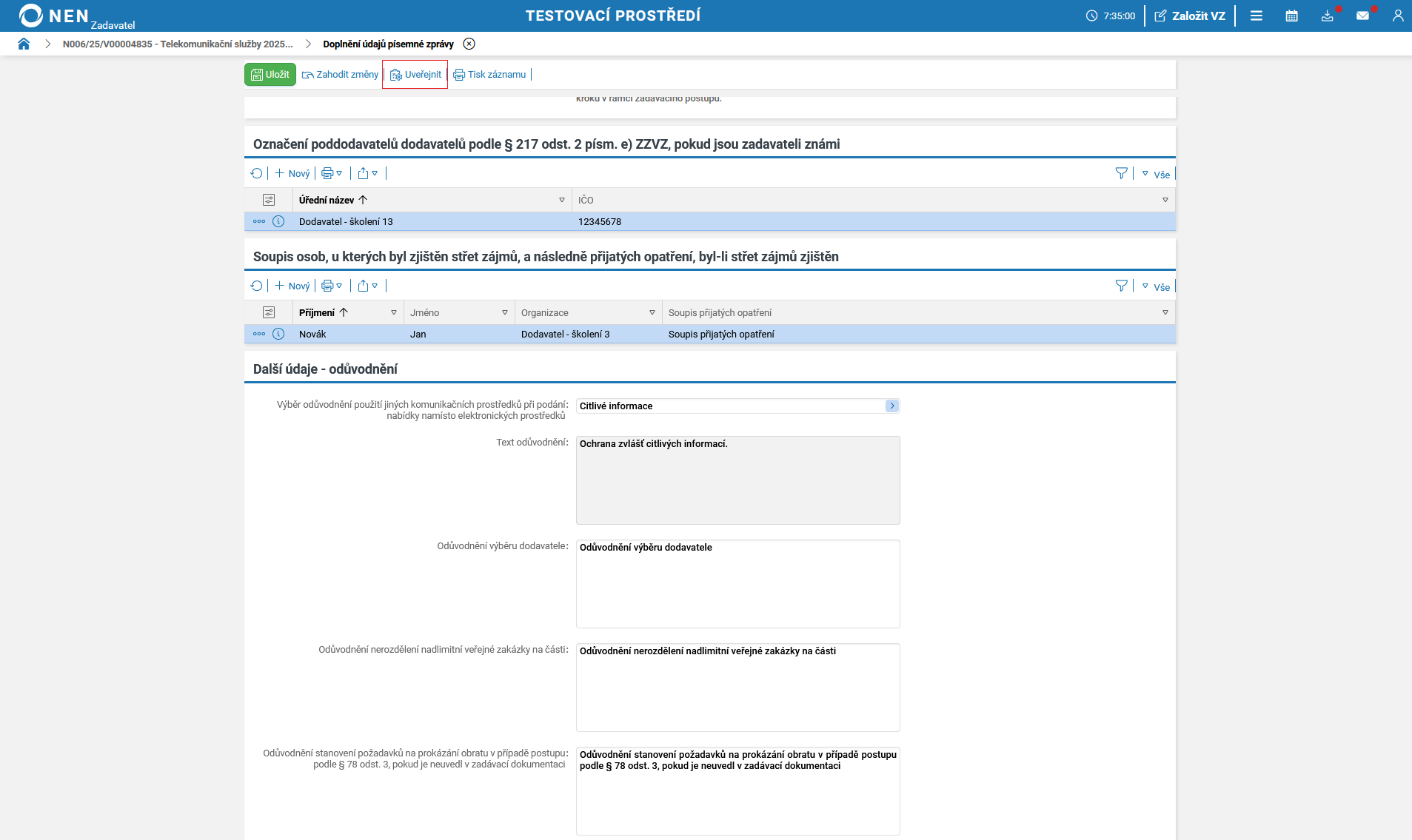Open row actions for Novák row
Screen dimensions: 1412x840
pos(259,334)
